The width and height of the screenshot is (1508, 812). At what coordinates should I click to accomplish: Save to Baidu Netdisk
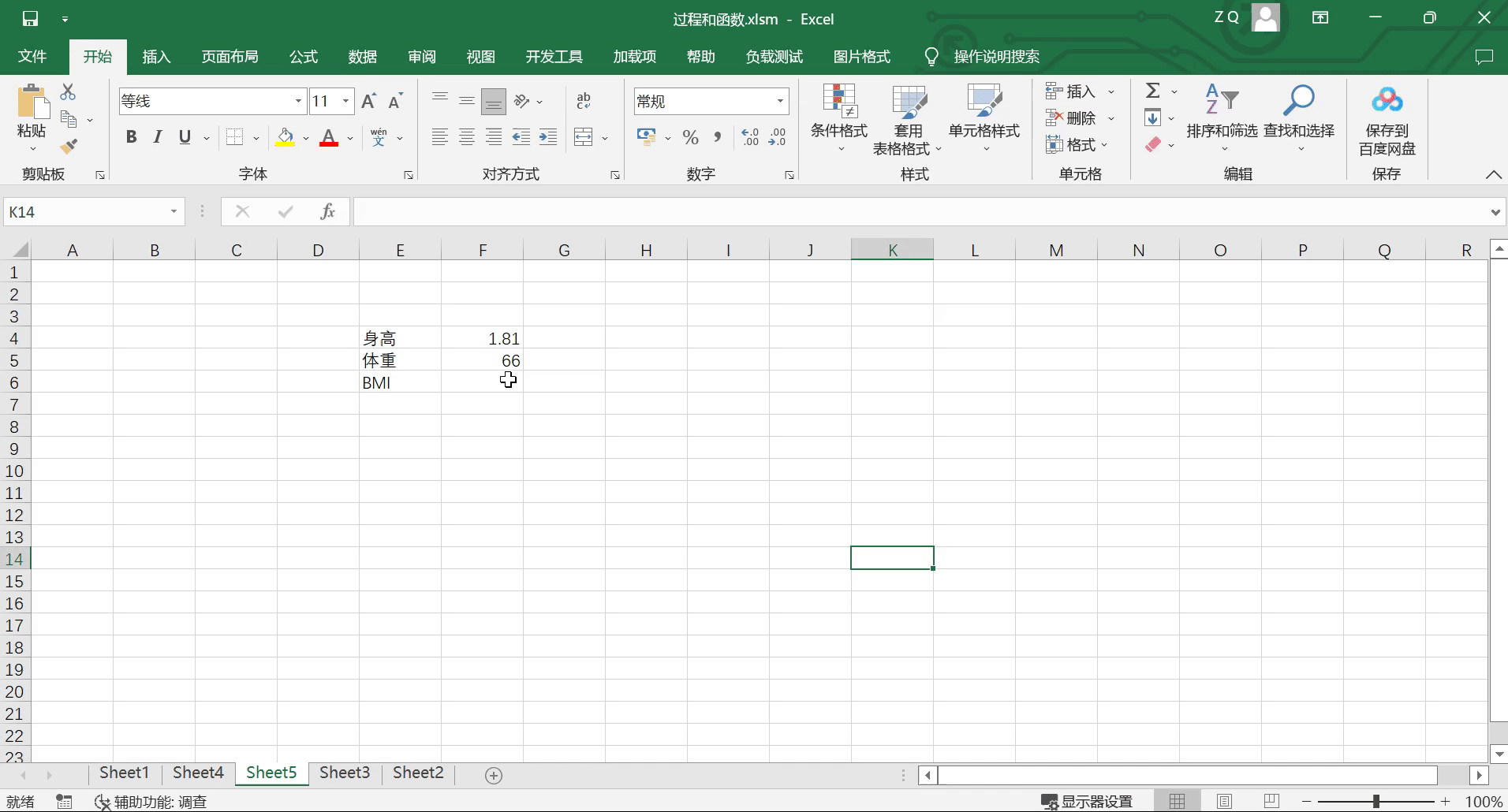click(x=1387, y=121)
